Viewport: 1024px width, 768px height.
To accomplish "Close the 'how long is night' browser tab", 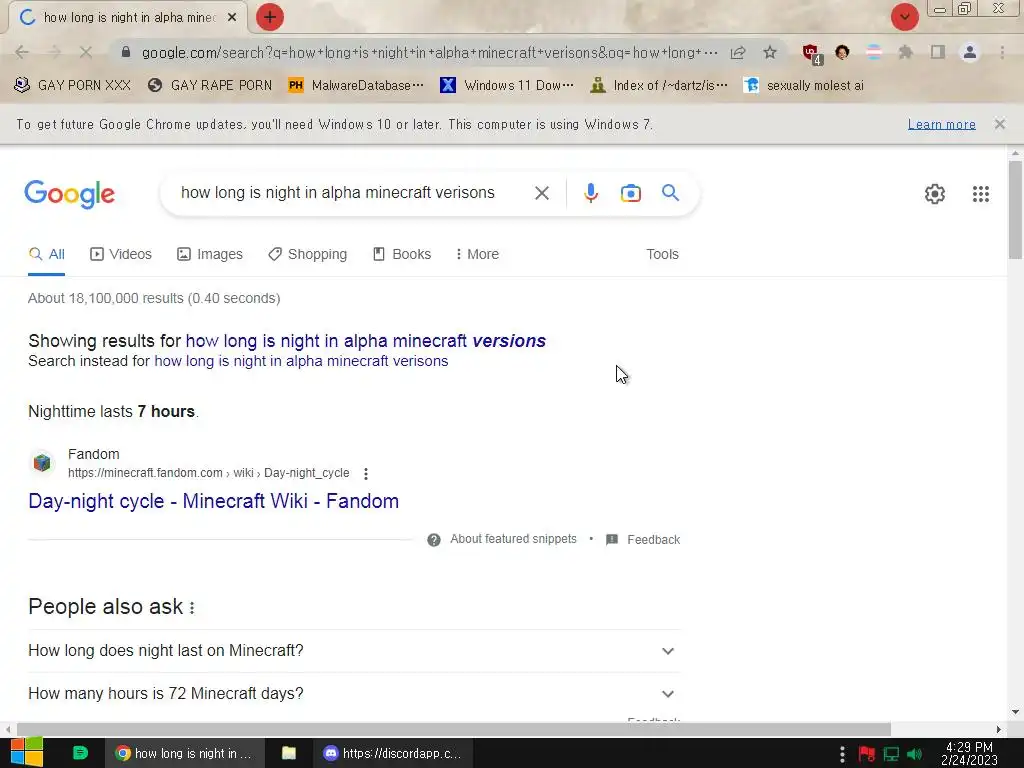I will tap(232, 18).
